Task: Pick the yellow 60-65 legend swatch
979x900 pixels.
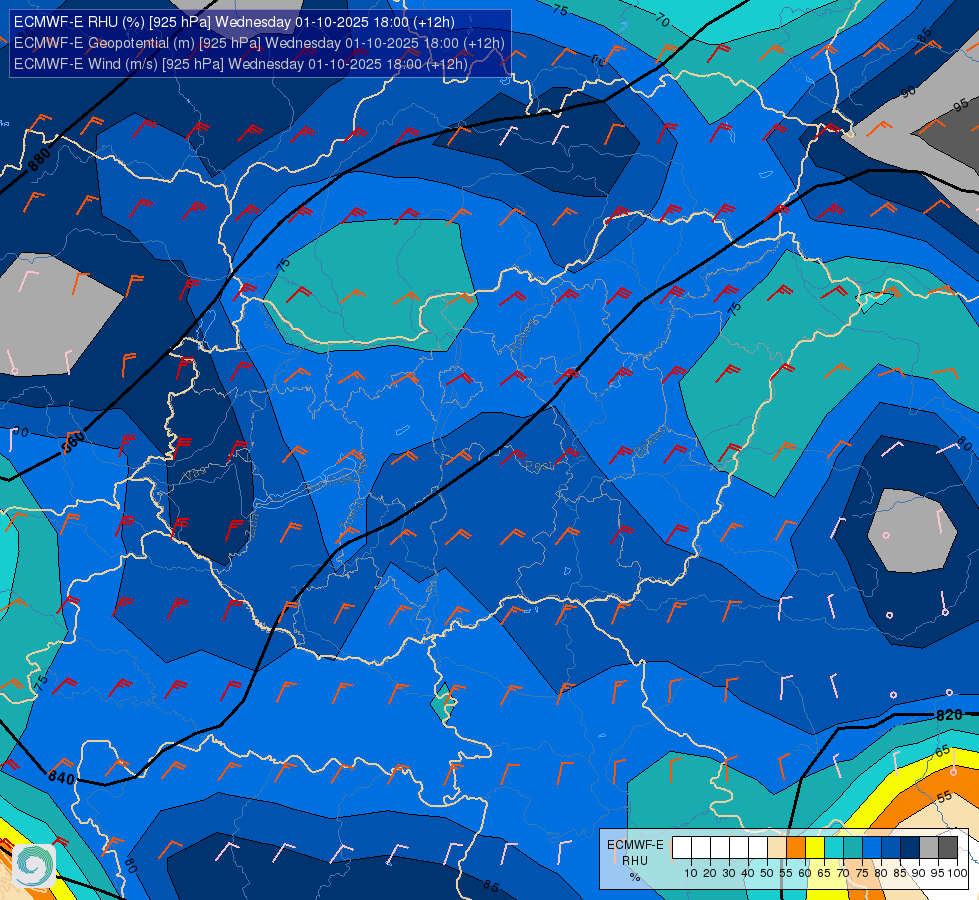Action: [x=815, y=847]
